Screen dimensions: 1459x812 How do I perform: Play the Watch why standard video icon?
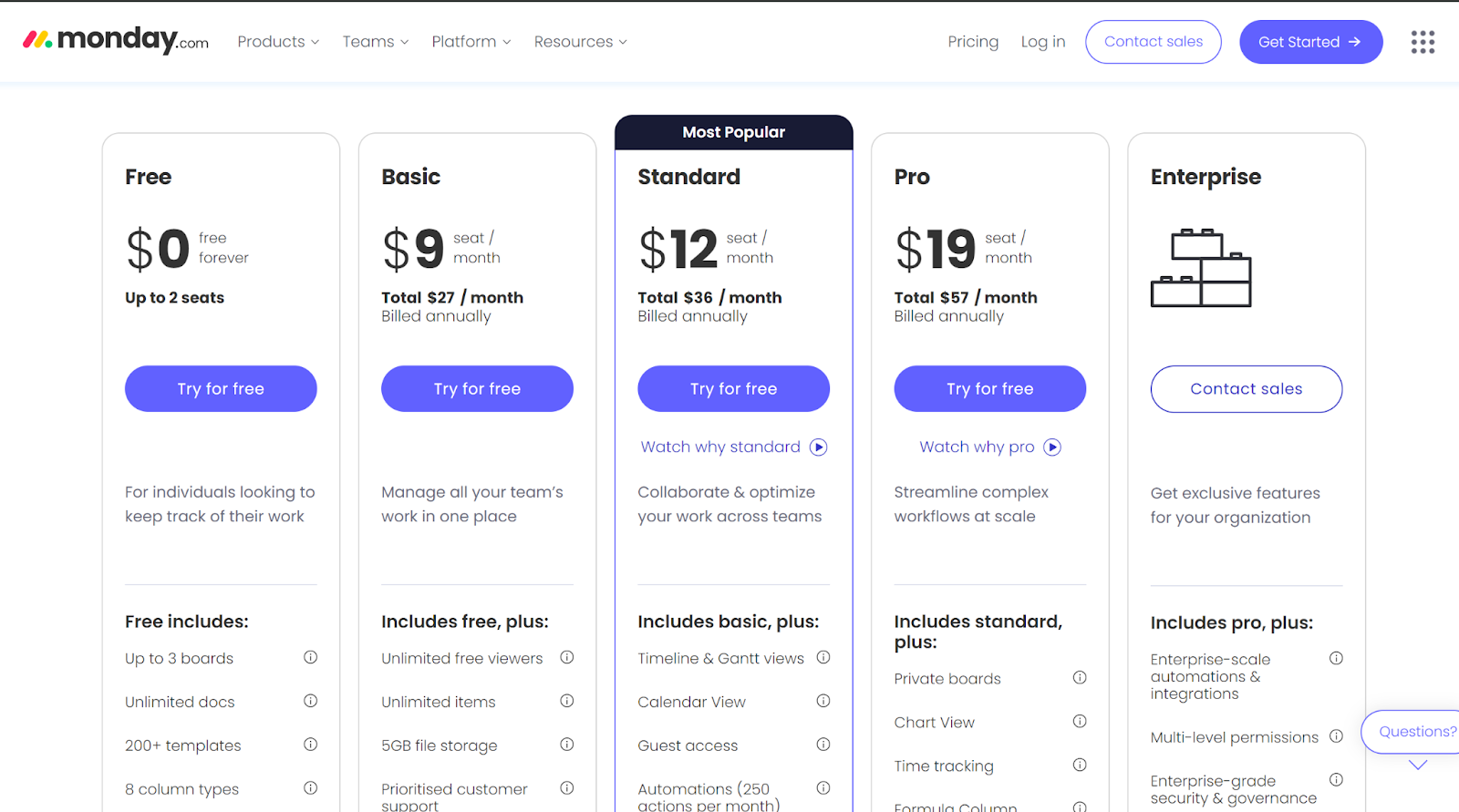tap(819, 447)
